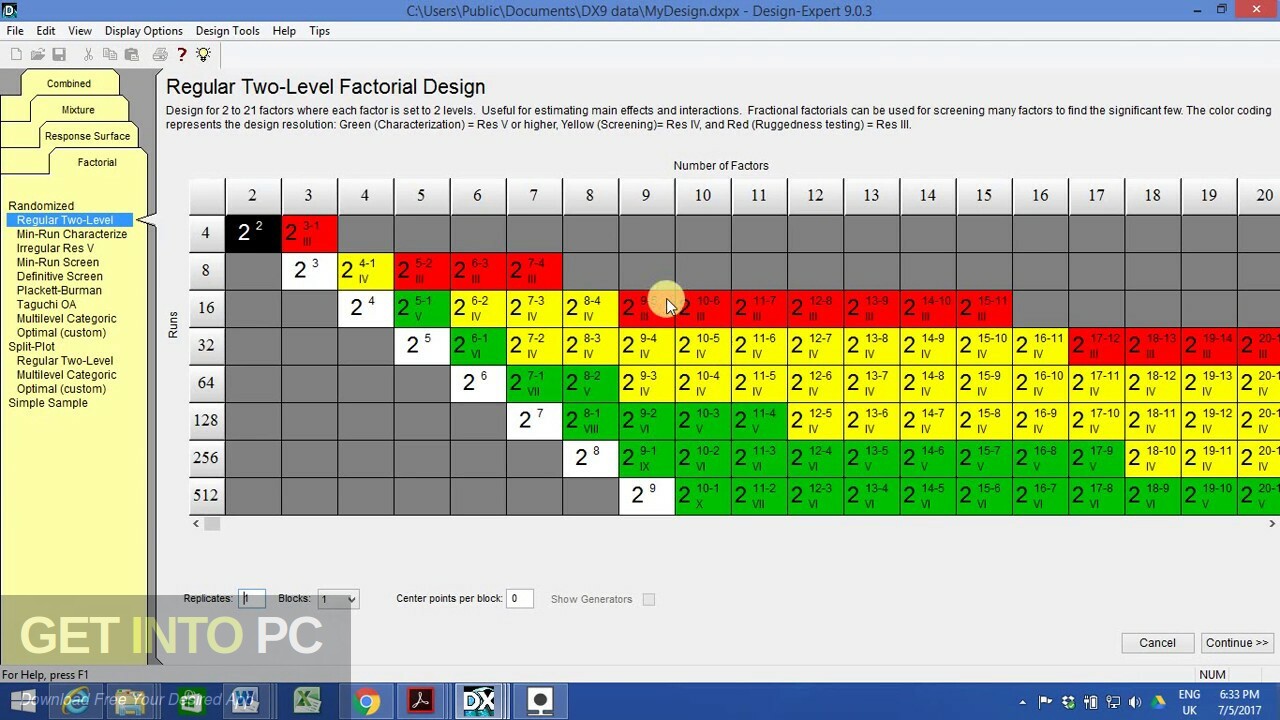Select Multilevel Categoric under Randomized
Screen dimensions: 1280x720
click(66, 318)
